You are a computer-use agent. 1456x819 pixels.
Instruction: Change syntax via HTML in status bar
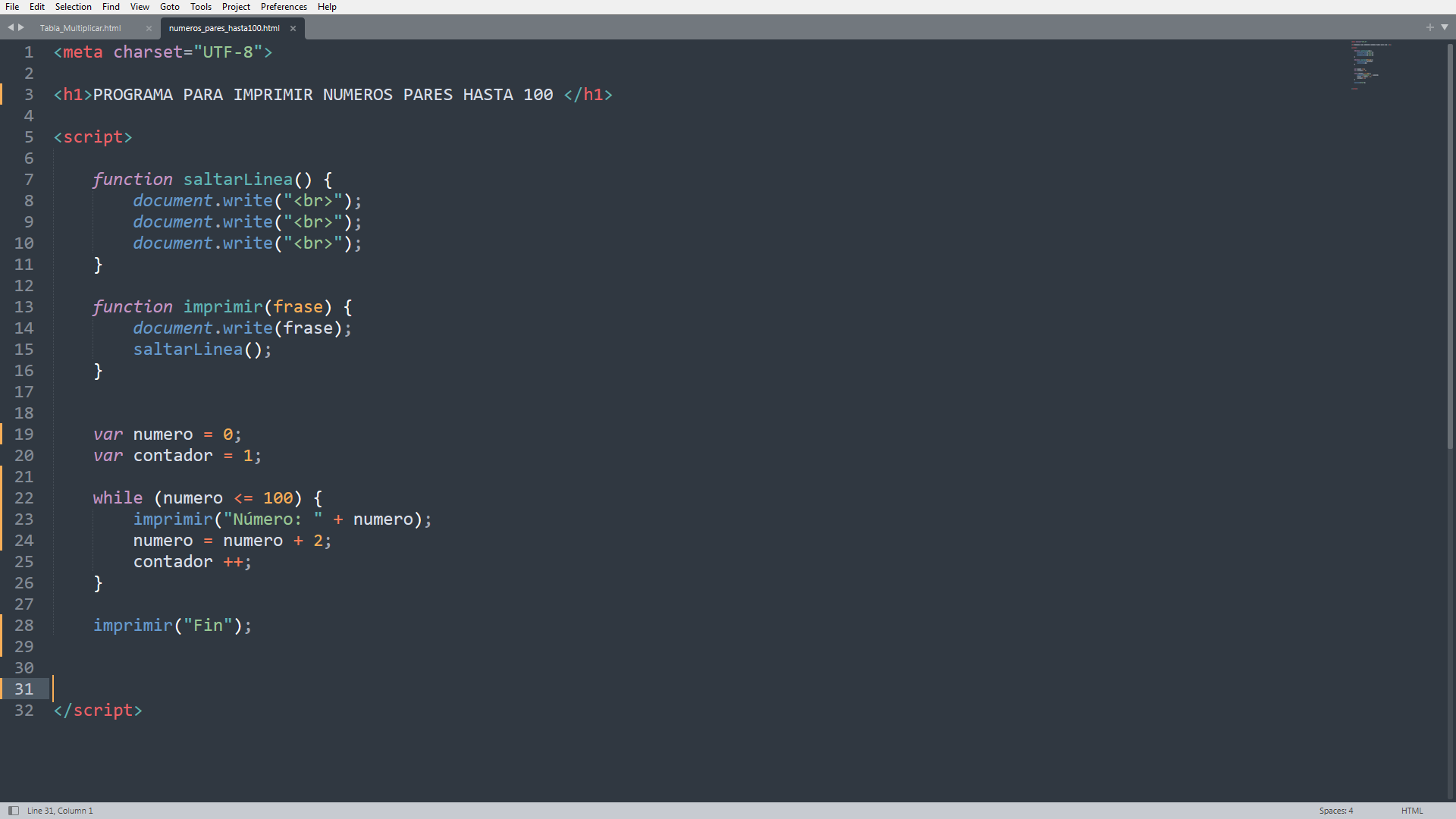[x=1412, y=811]
